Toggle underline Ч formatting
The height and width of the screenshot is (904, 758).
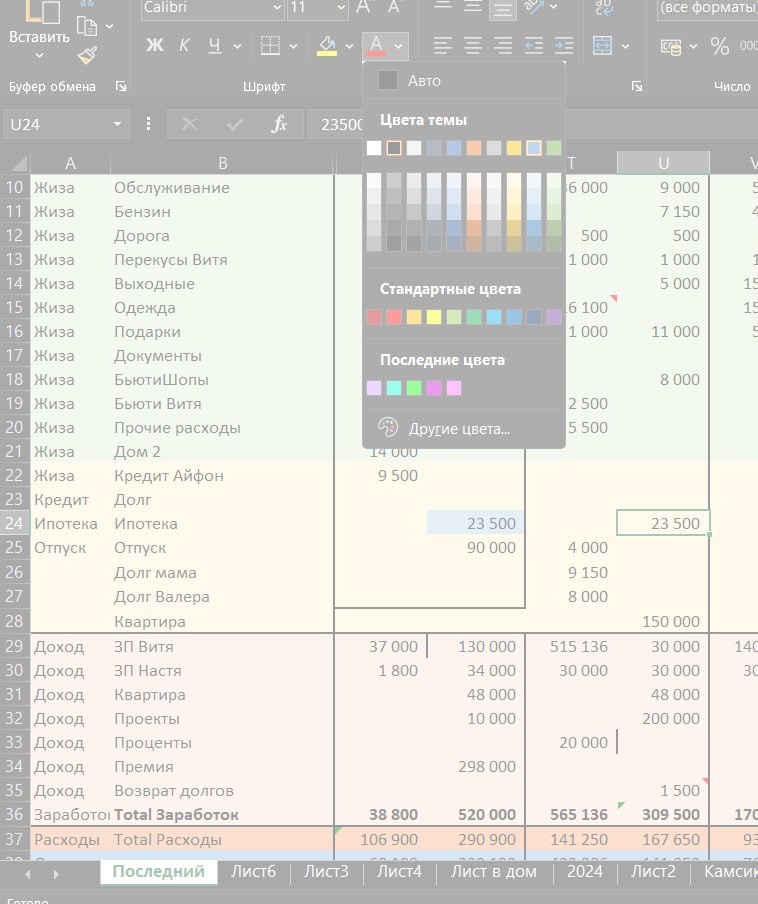(x=214, y=46)
